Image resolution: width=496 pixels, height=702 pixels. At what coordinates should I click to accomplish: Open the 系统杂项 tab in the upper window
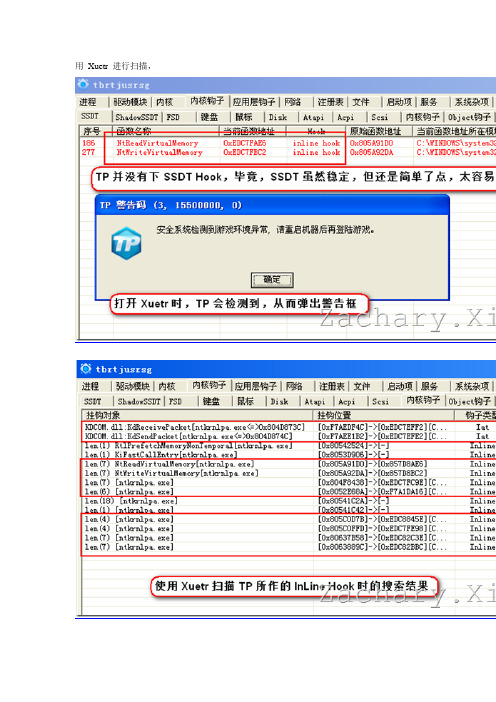472,102
